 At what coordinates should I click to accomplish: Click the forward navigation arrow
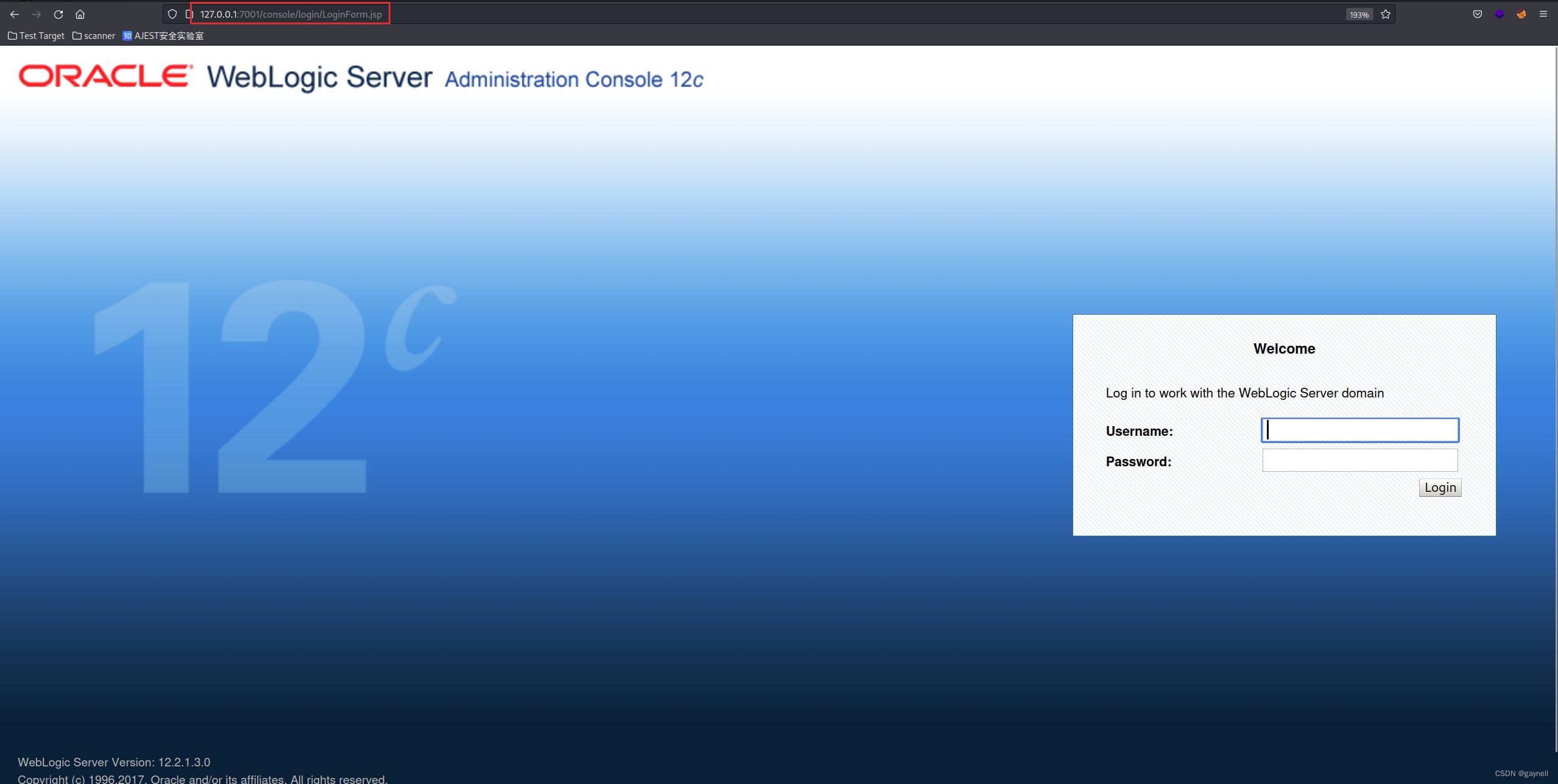(37, 14)
